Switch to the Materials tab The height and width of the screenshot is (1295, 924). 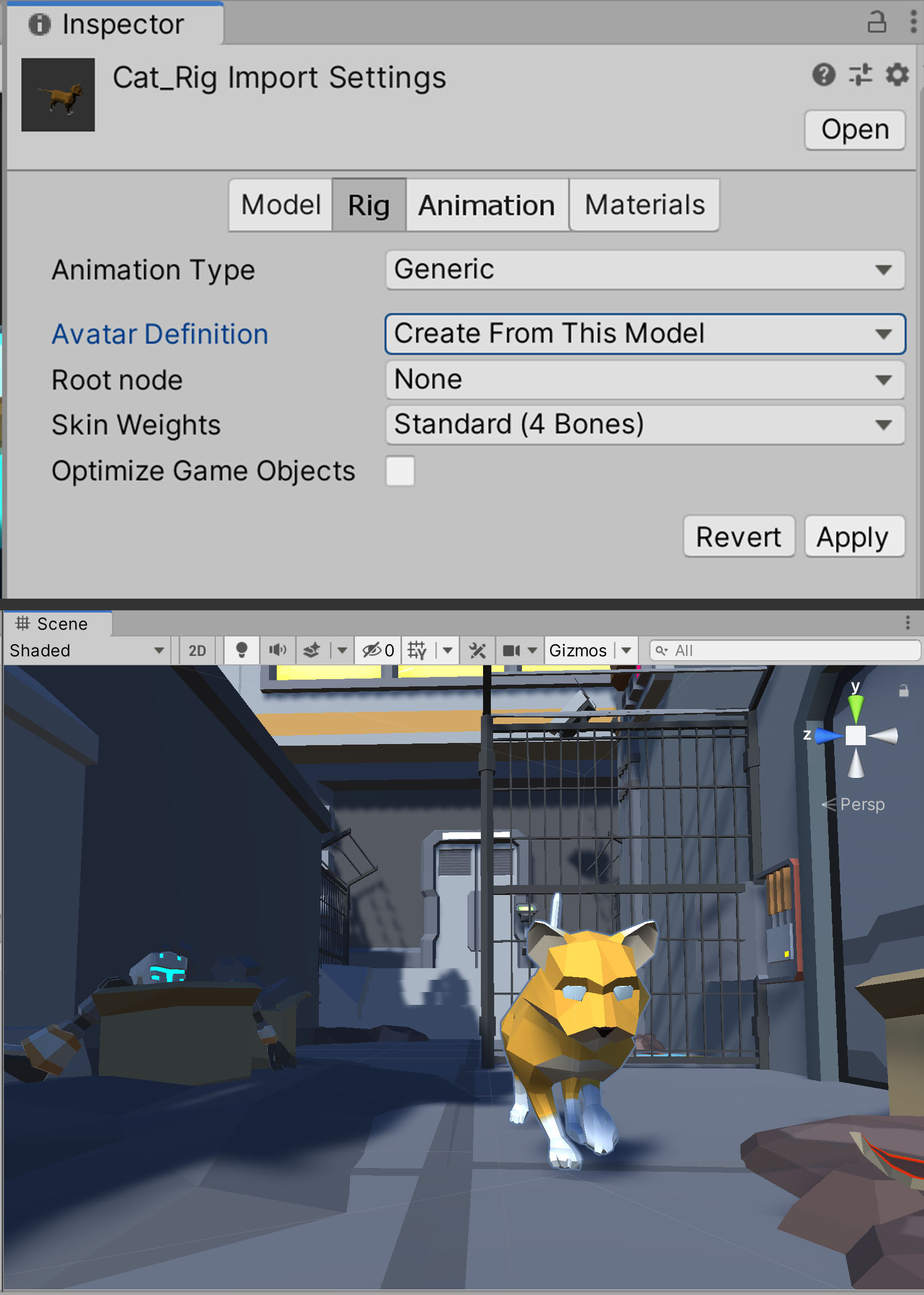[x=644, y=205]
